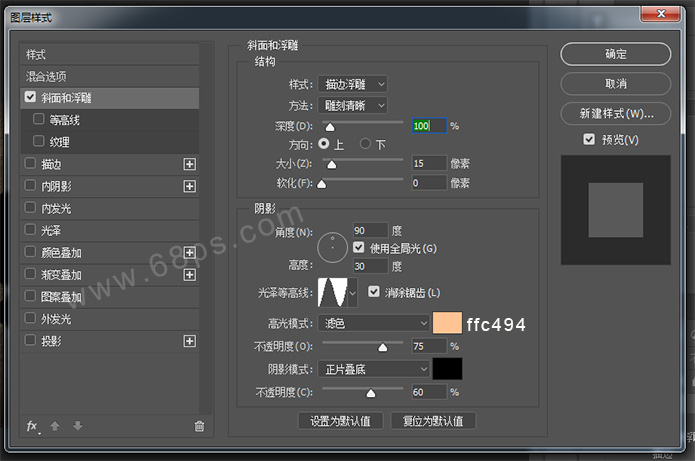
Task: Select the 样式 styles list item
Action: pos(109,55)
